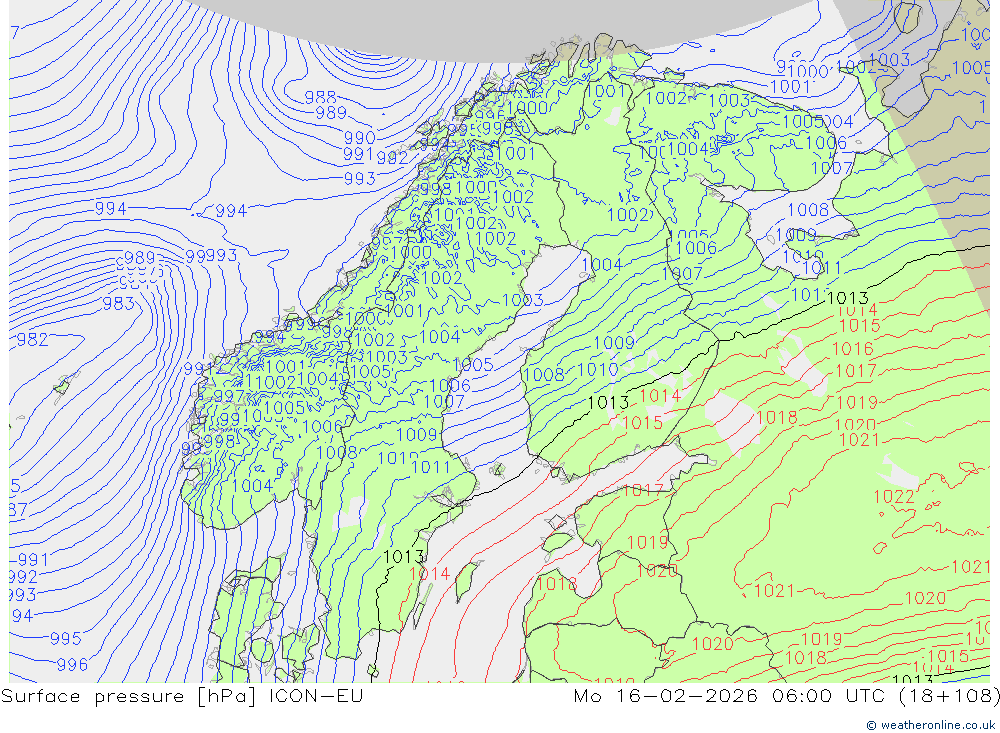Click the 995 isobar label

66,639
